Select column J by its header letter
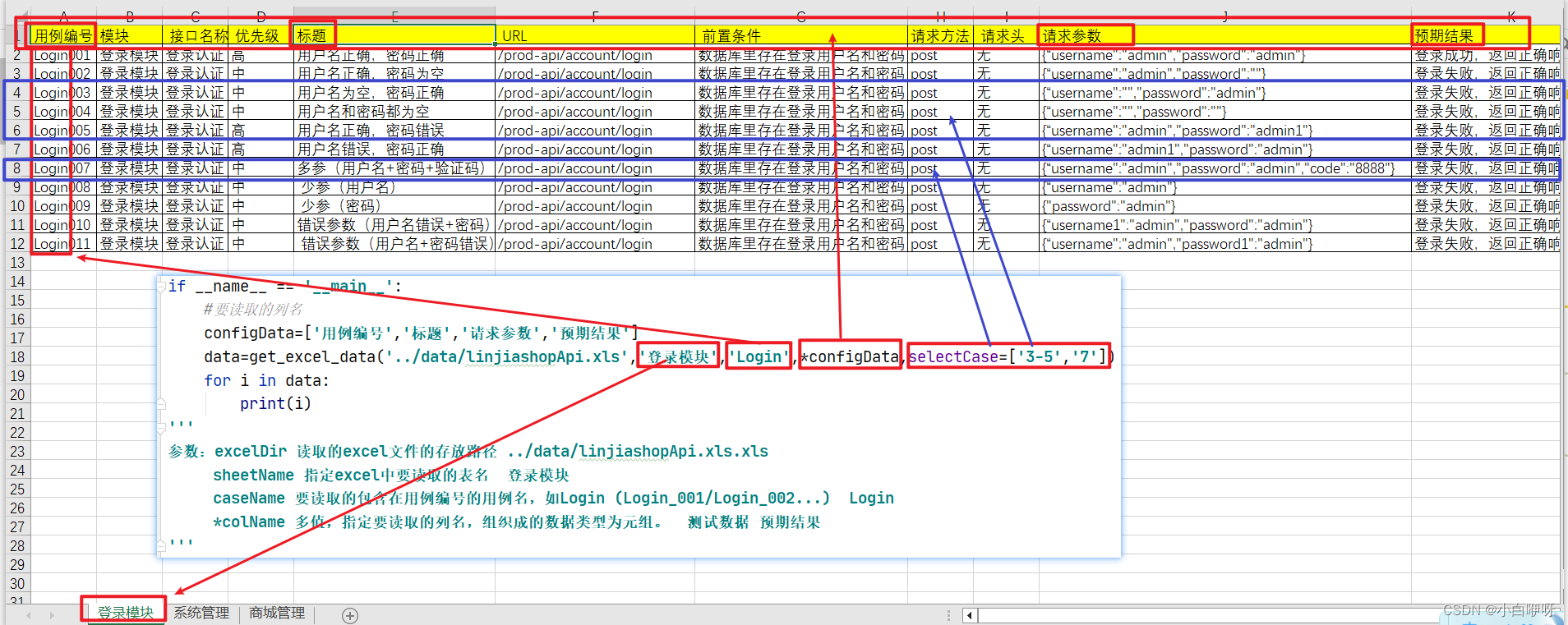 click(x=1225, y=16)
